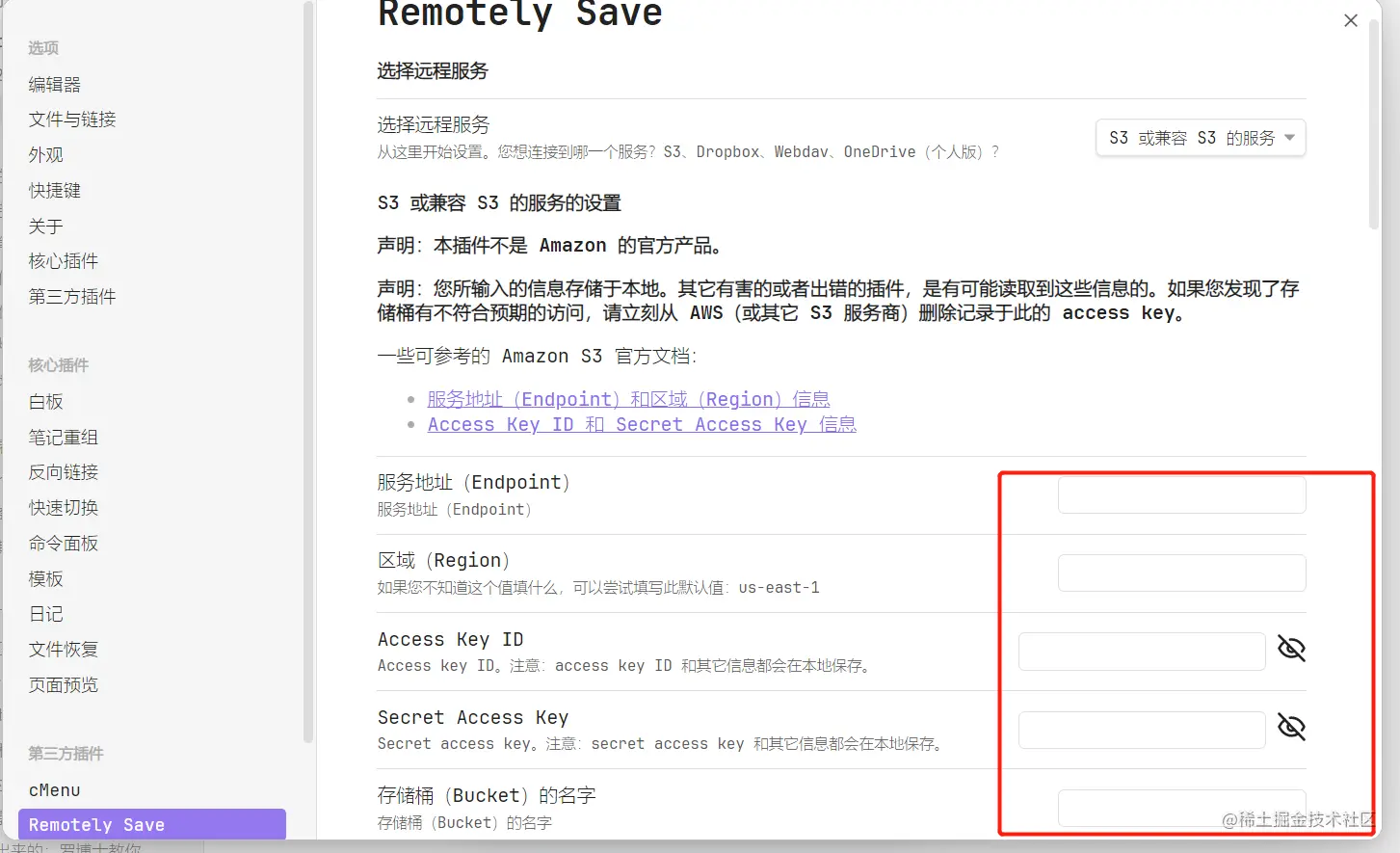The height and width of the screenshot is (853, 1400).
Task: Toggle visibility of Secret Access Key field
Action: [1291, 727]
